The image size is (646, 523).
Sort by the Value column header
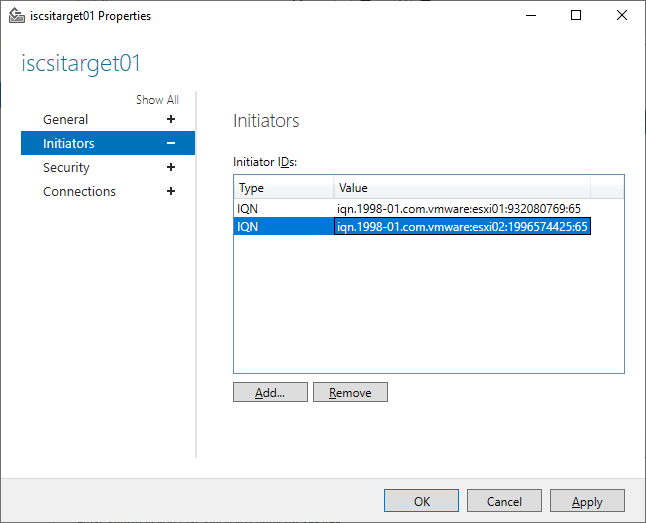tap(462, 188)
